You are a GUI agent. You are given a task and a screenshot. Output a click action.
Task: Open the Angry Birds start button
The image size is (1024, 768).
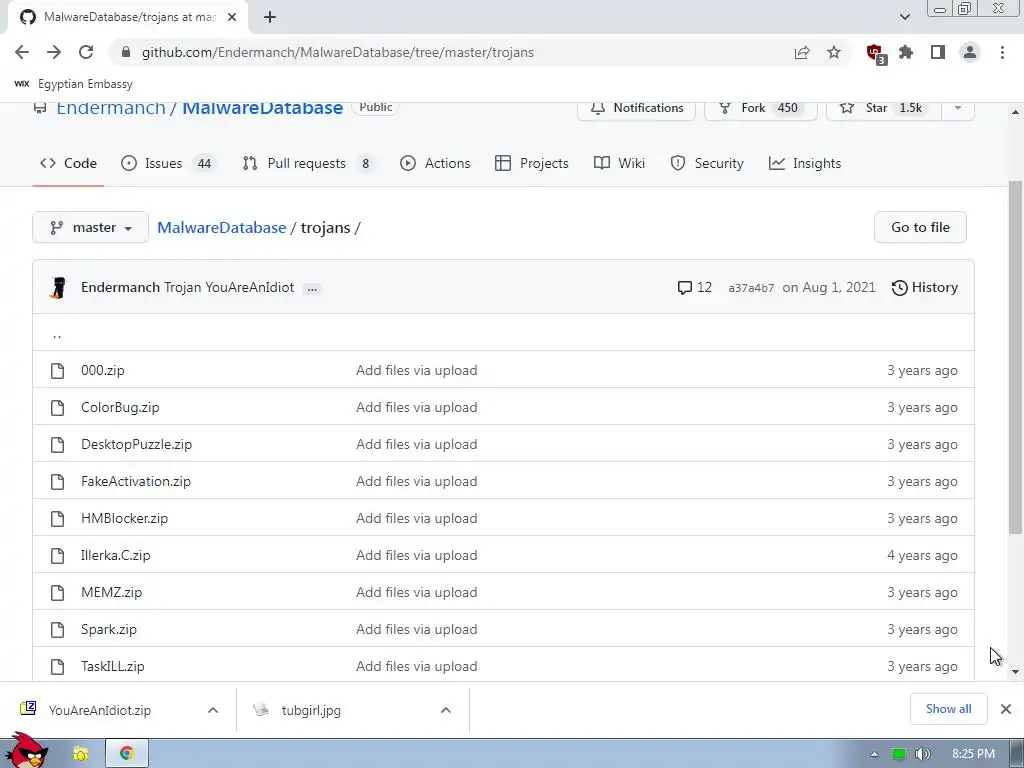[26, 750]
